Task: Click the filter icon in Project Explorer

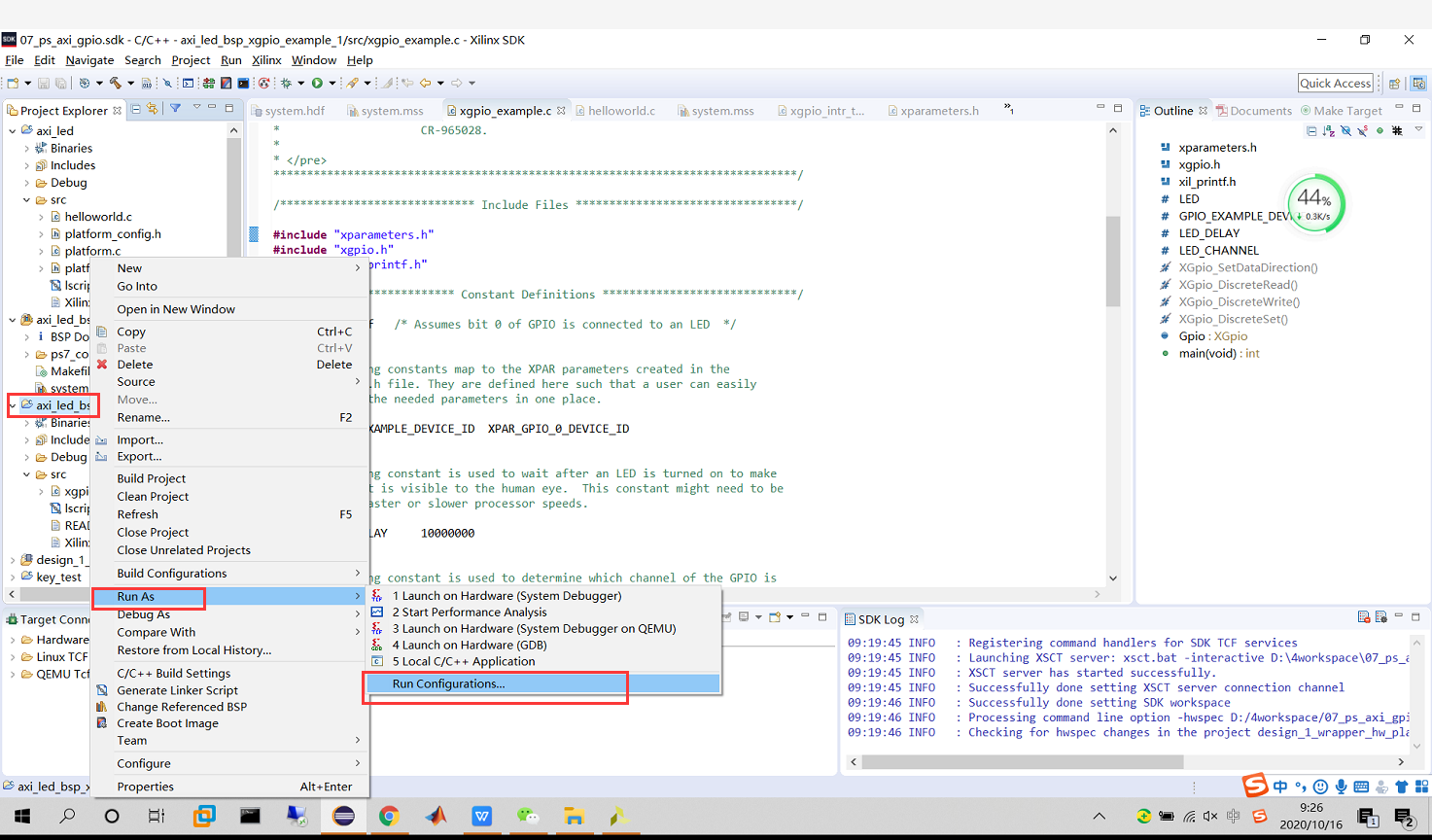Action: click(175, 107)
